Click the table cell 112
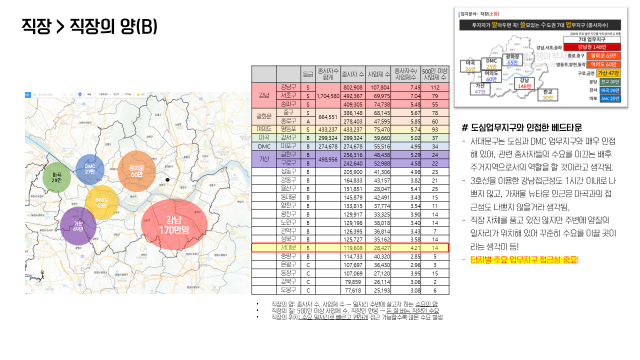This screenshot has width=640, height=360. [x=435, y=87]
